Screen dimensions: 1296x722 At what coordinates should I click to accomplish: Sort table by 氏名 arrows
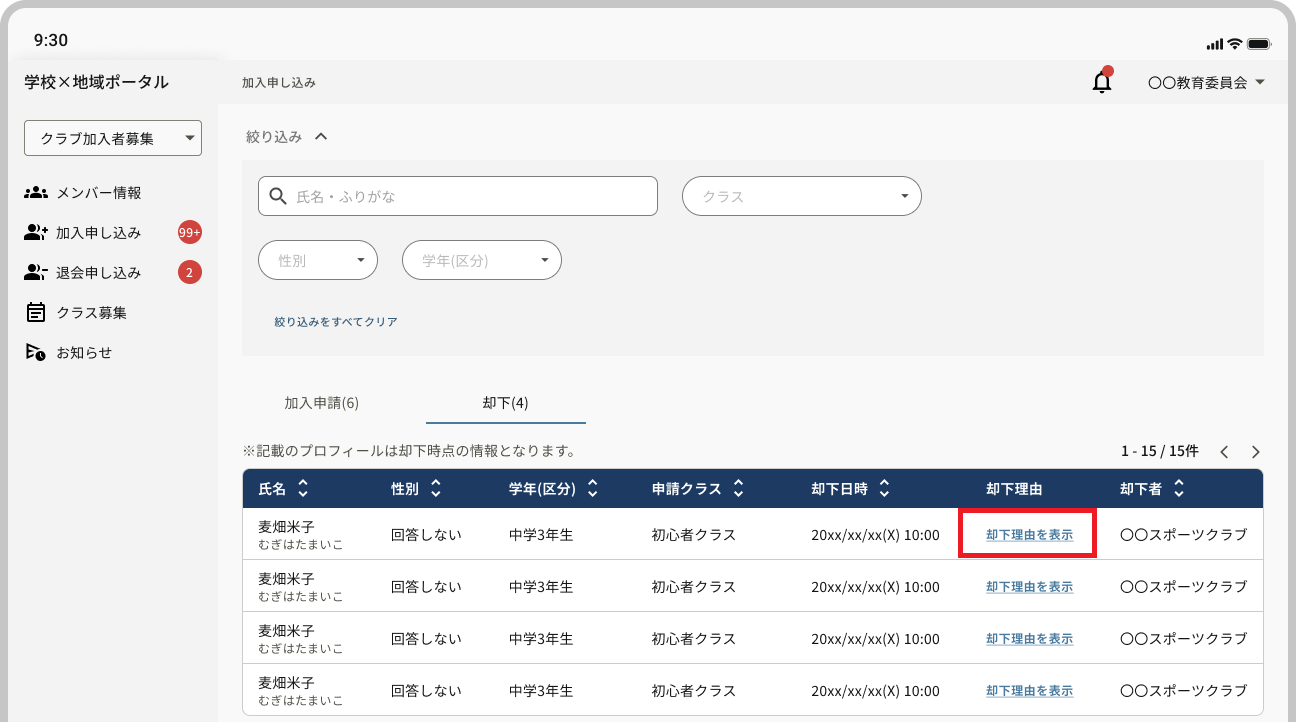tap(303, 489)
